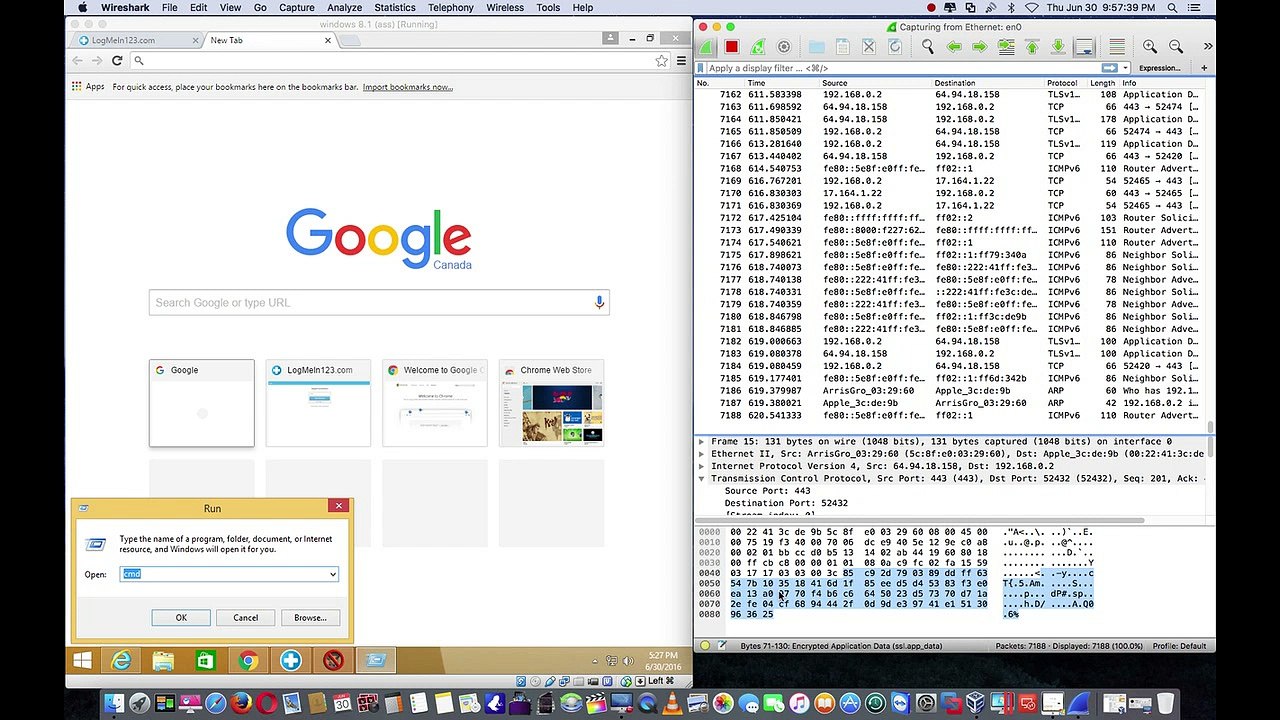
Task: Reload the capture file in Wireshark
Action: tap(894, 47)
